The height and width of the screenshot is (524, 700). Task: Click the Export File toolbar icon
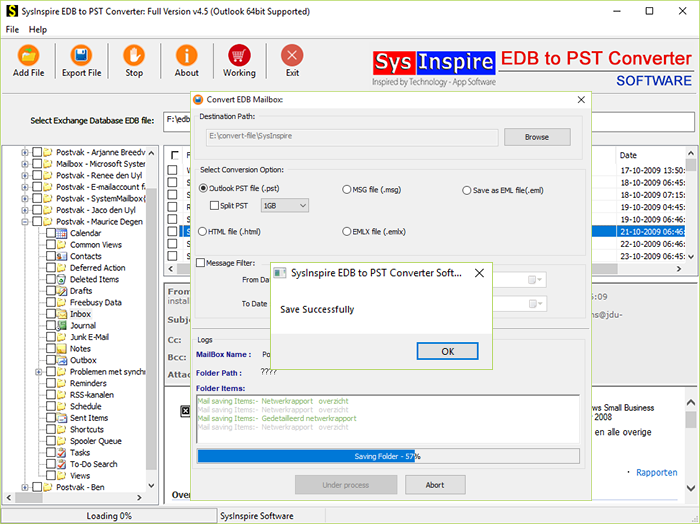tap(81, 60)
